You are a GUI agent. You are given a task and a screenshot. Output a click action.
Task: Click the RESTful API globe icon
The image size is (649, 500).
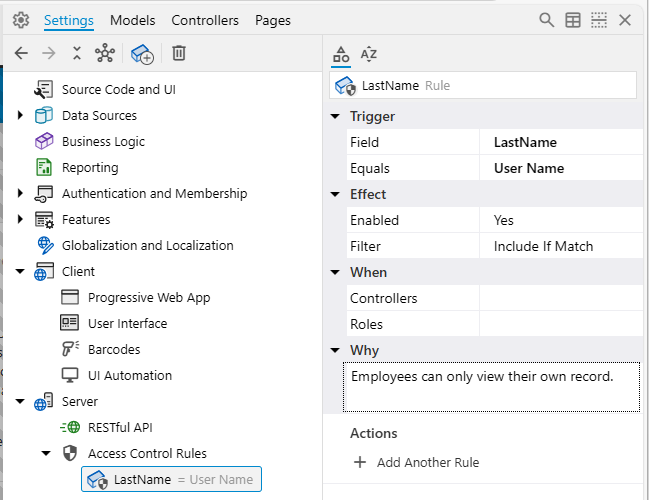[x=70, y=427]
